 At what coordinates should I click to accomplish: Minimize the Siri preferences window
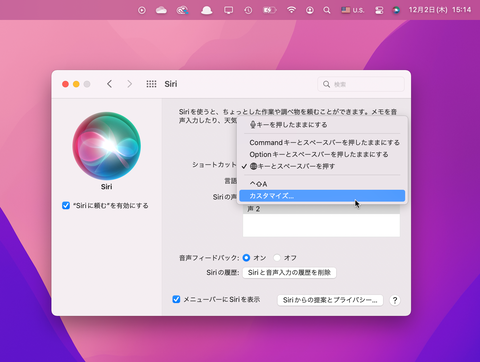pyautogui.click(x=76, y=84)
